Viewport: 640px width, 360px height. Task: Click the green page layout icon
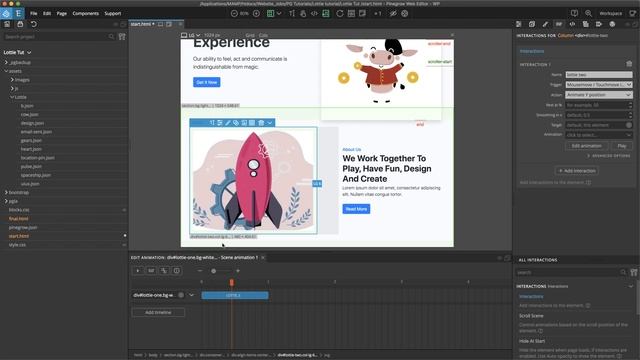tap(270, 13)
